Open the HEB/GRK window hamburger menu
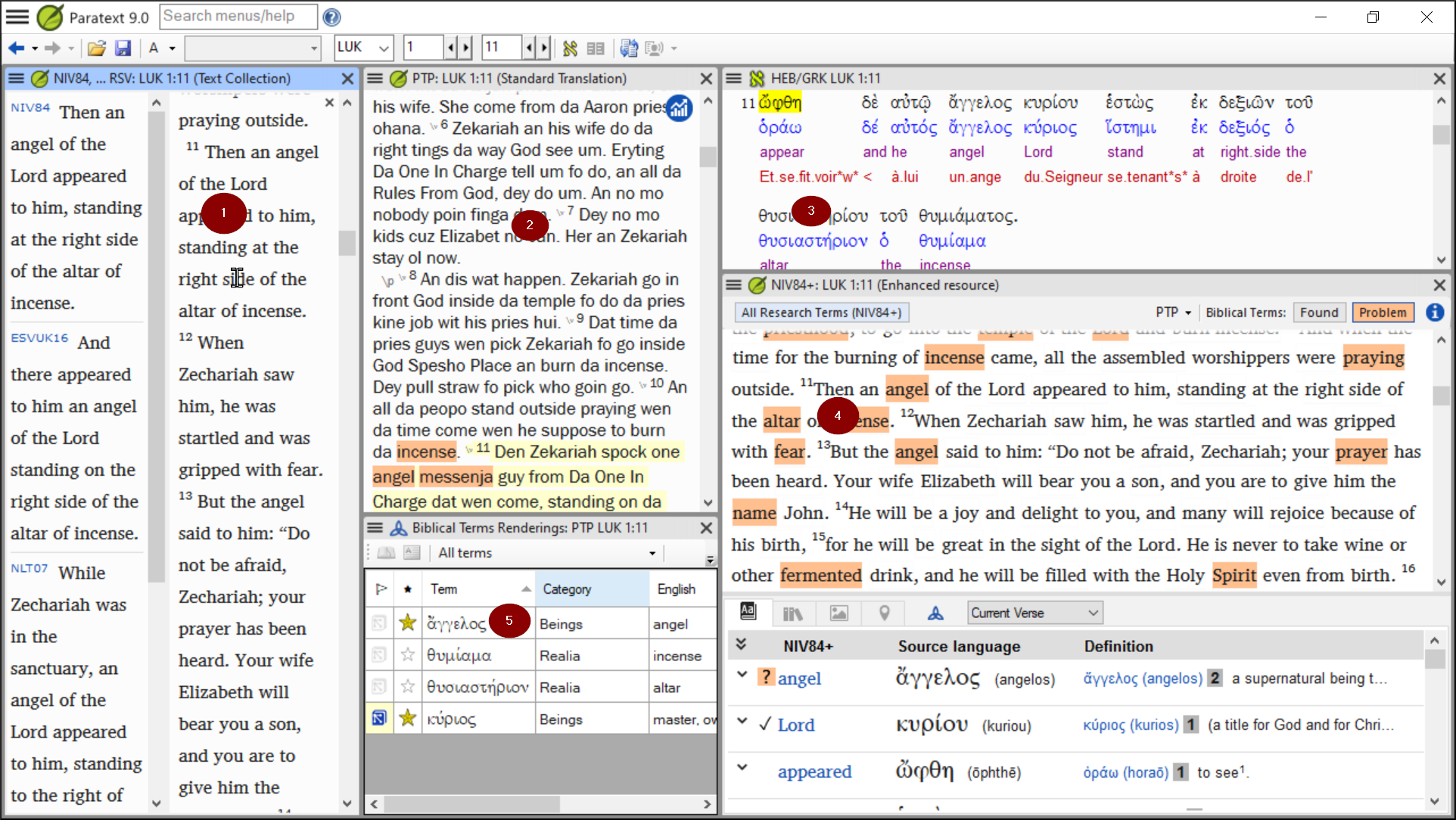The width and height of the screenshot is (1456, 820). pyautogui.click(x=733, y=78)
